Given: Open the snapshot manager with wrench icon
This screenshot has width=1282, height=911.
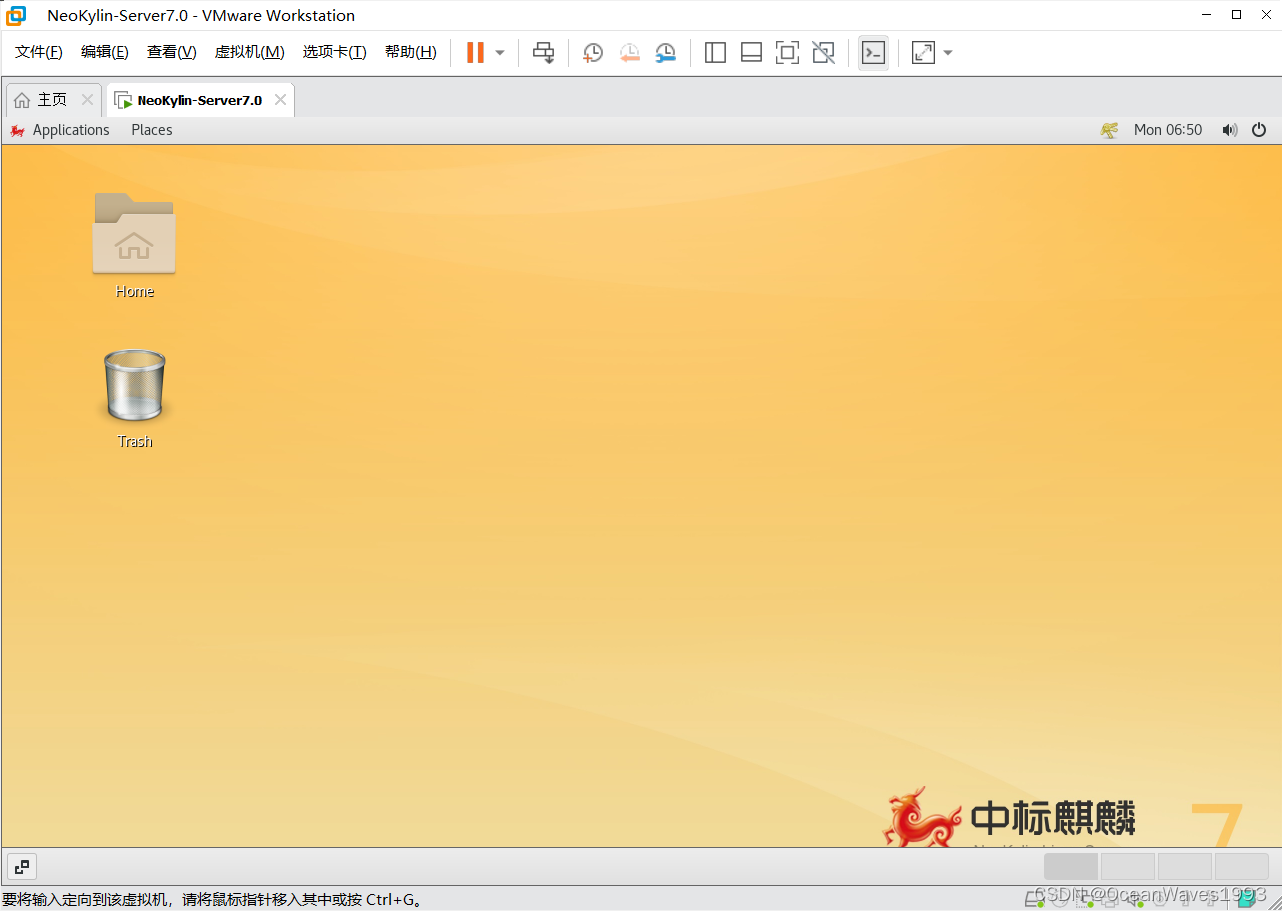Looking at the screenshot, I should pos(665,53).
